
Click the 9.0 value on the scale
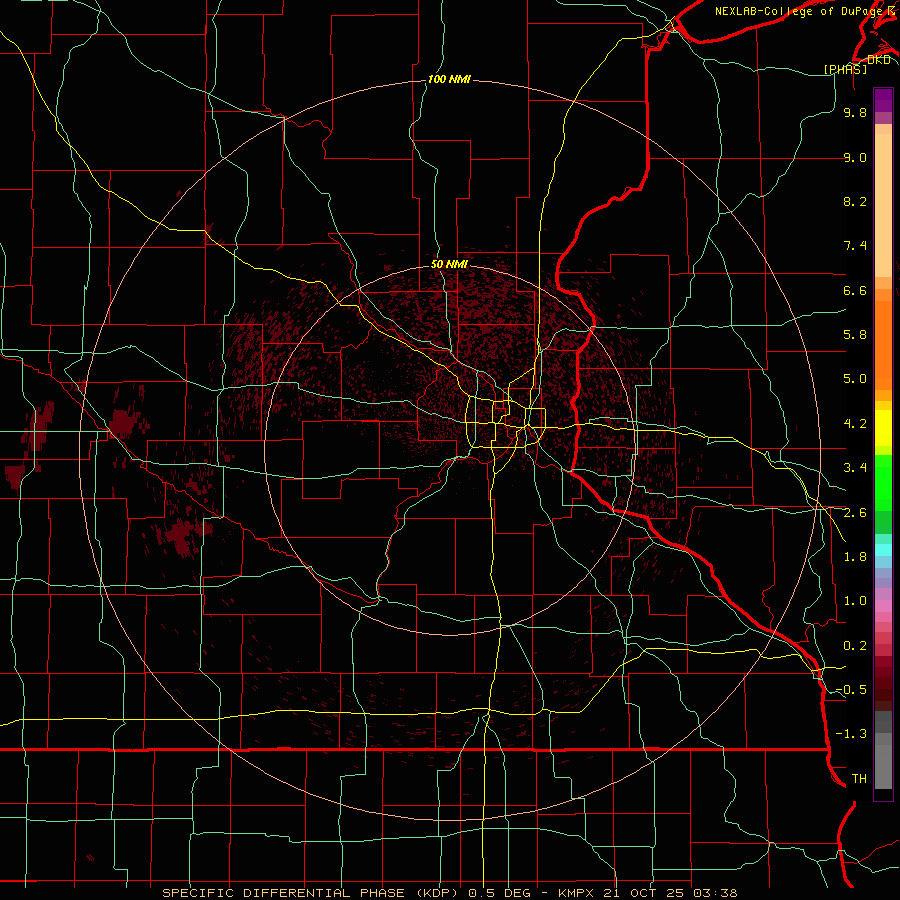(x=855, y=157)
